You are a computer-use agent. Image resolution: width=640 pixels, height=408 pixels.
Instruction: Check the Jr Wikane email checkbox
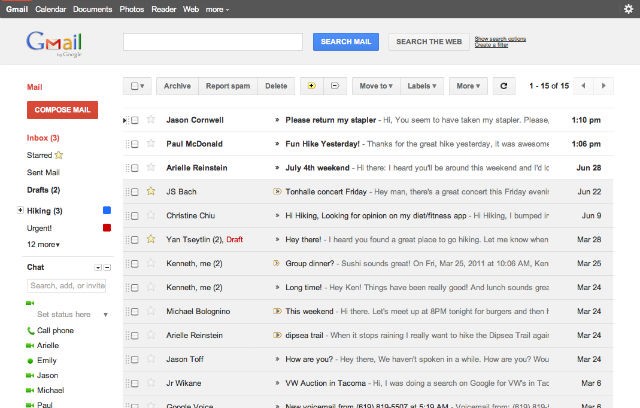(135, 383)
